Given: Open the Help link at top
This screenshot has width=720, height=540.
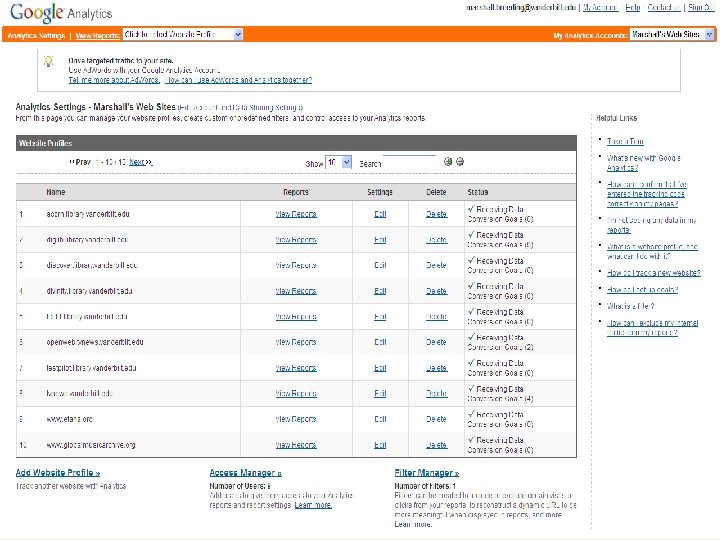Looking at the screenshot, I should (633, 7).
